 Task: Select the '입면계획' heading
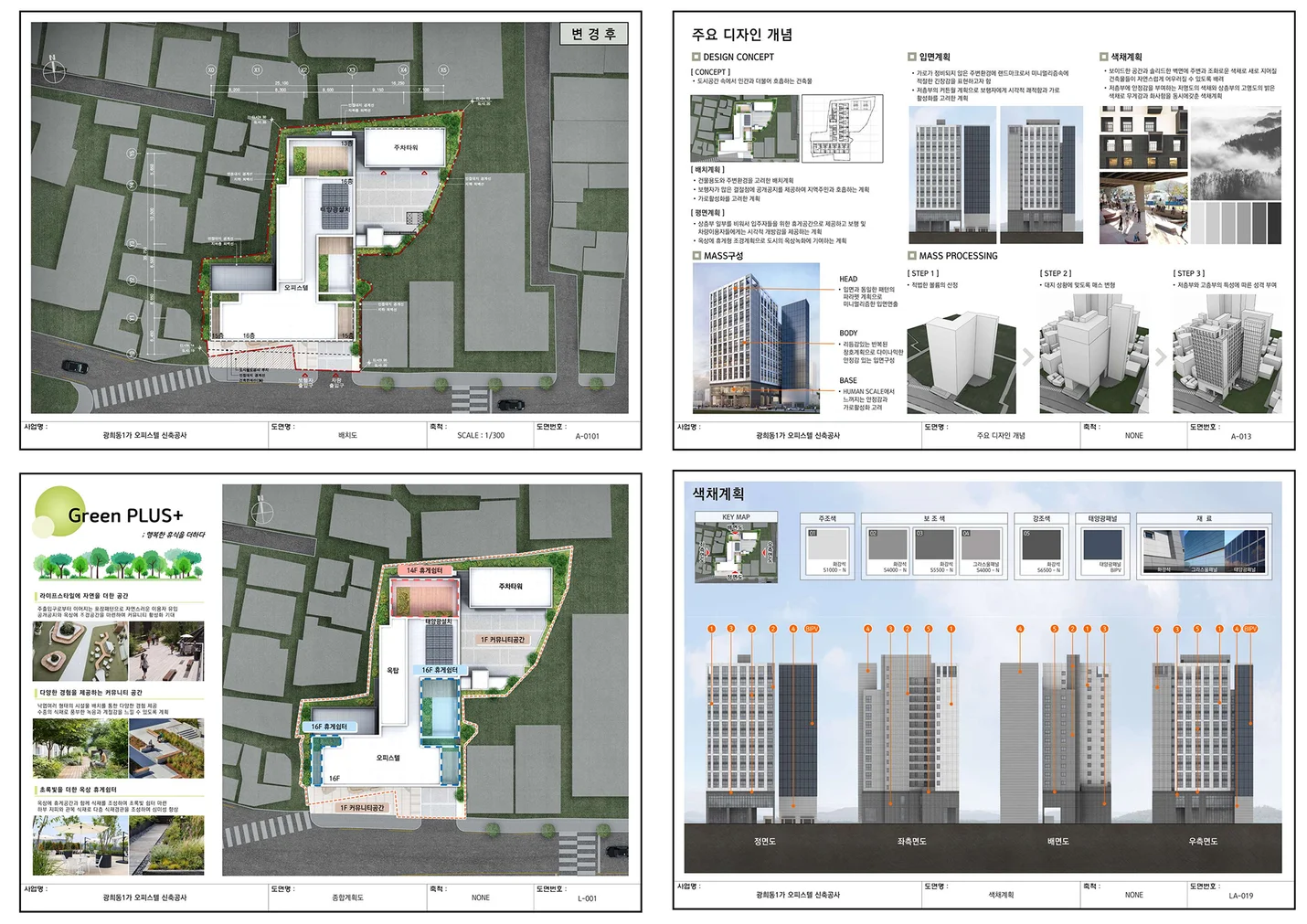[x=935, y=57]
